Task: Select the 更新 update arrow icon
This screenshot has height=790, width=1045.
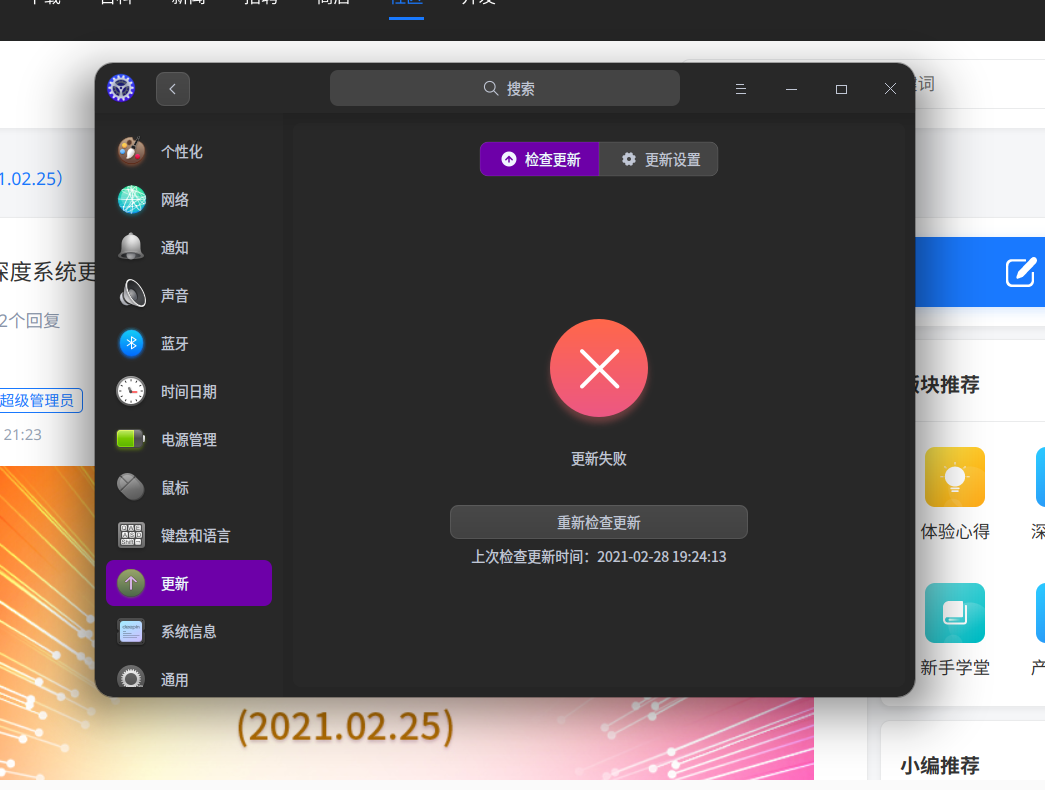Action: point(131,583)
